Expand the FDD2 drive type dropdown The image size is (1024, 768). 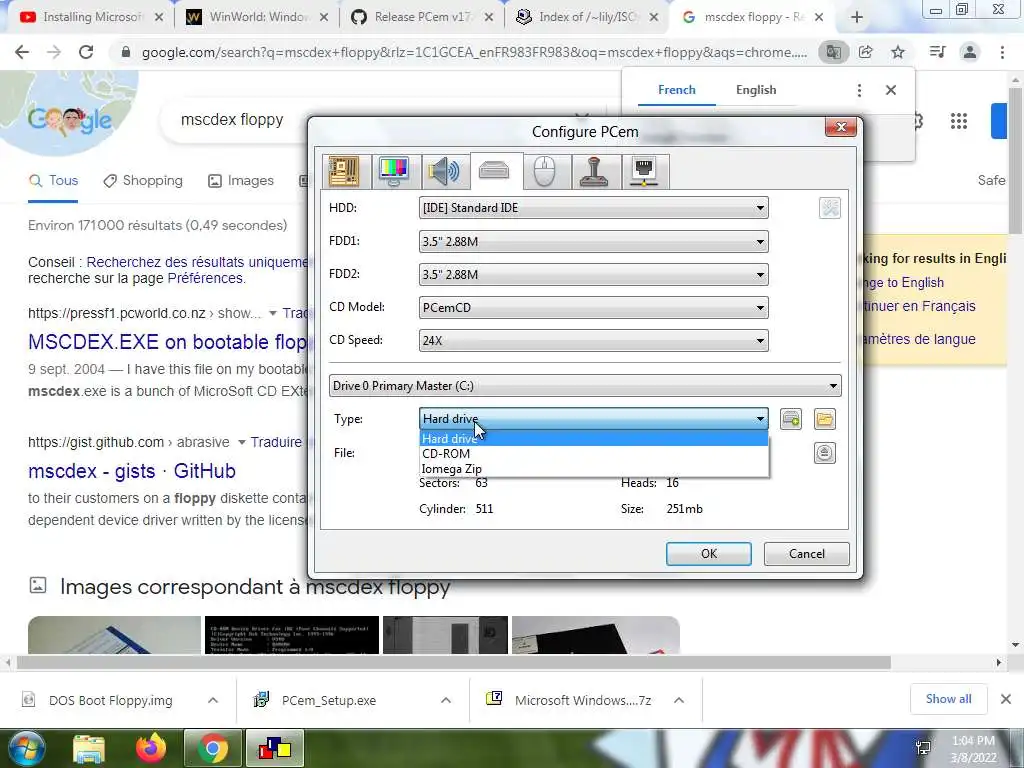coord(593,274)
